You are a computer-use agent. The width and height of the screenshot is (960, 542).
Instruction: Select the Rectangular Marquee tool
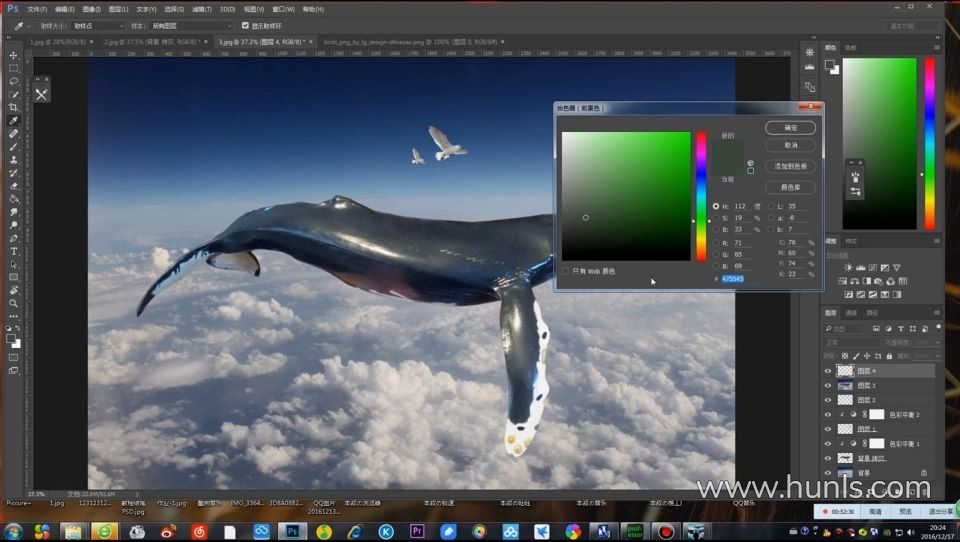13,68
